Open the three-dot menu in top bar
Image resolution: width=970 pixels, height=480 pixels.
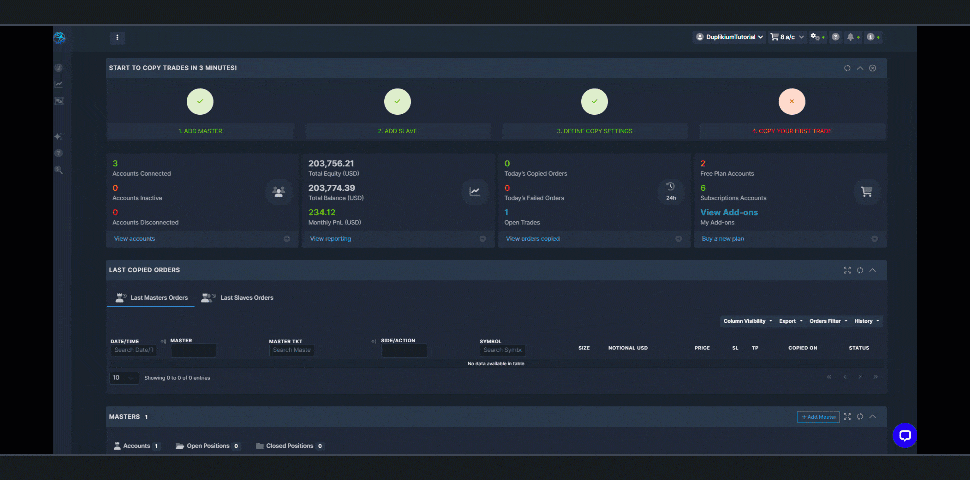pyautogui.click(x=117, y=38)
